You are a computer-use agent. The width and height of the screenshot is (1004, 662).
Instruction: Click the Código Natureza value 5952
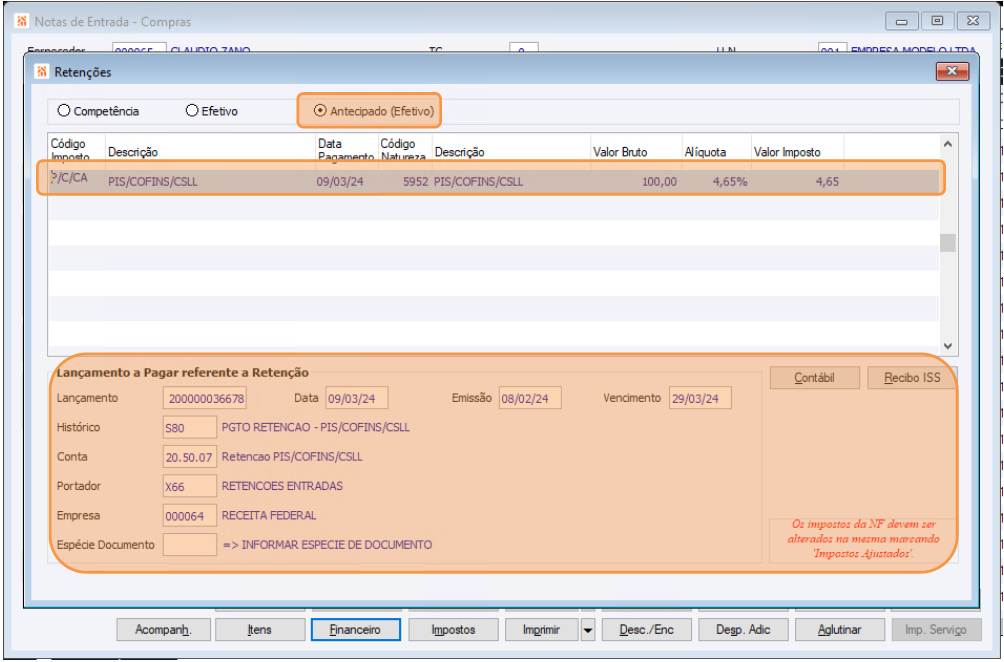click(416, 182)
